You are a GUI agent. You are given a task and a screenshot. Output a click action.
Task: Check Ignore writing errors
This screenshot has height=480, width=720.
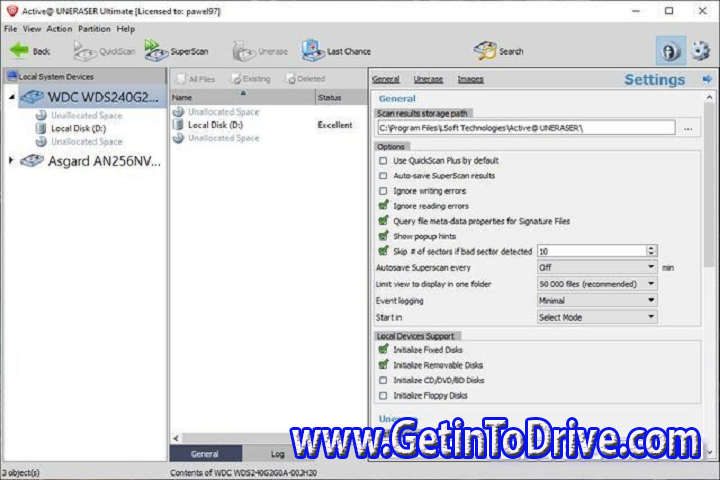tap(383, 191)
